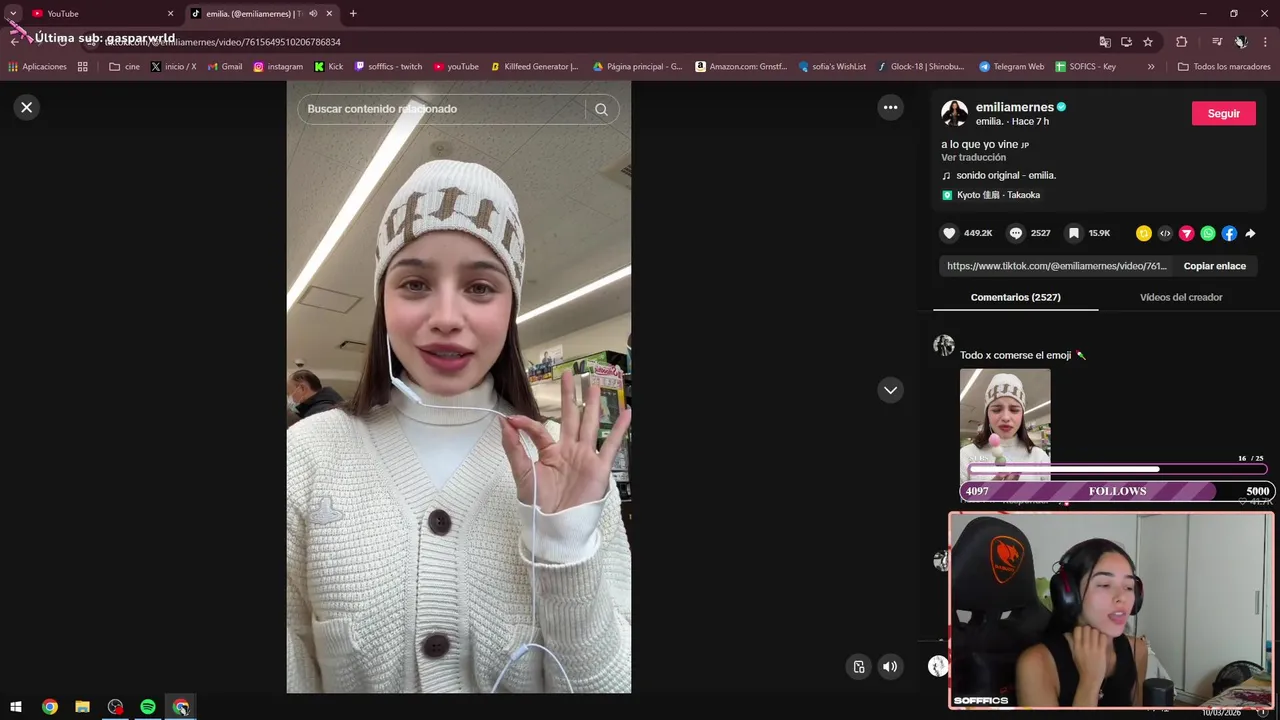Open the browser extensions puzzle icon
This screenshot has height=720, width=1280.
click(x=1181, y=42)
